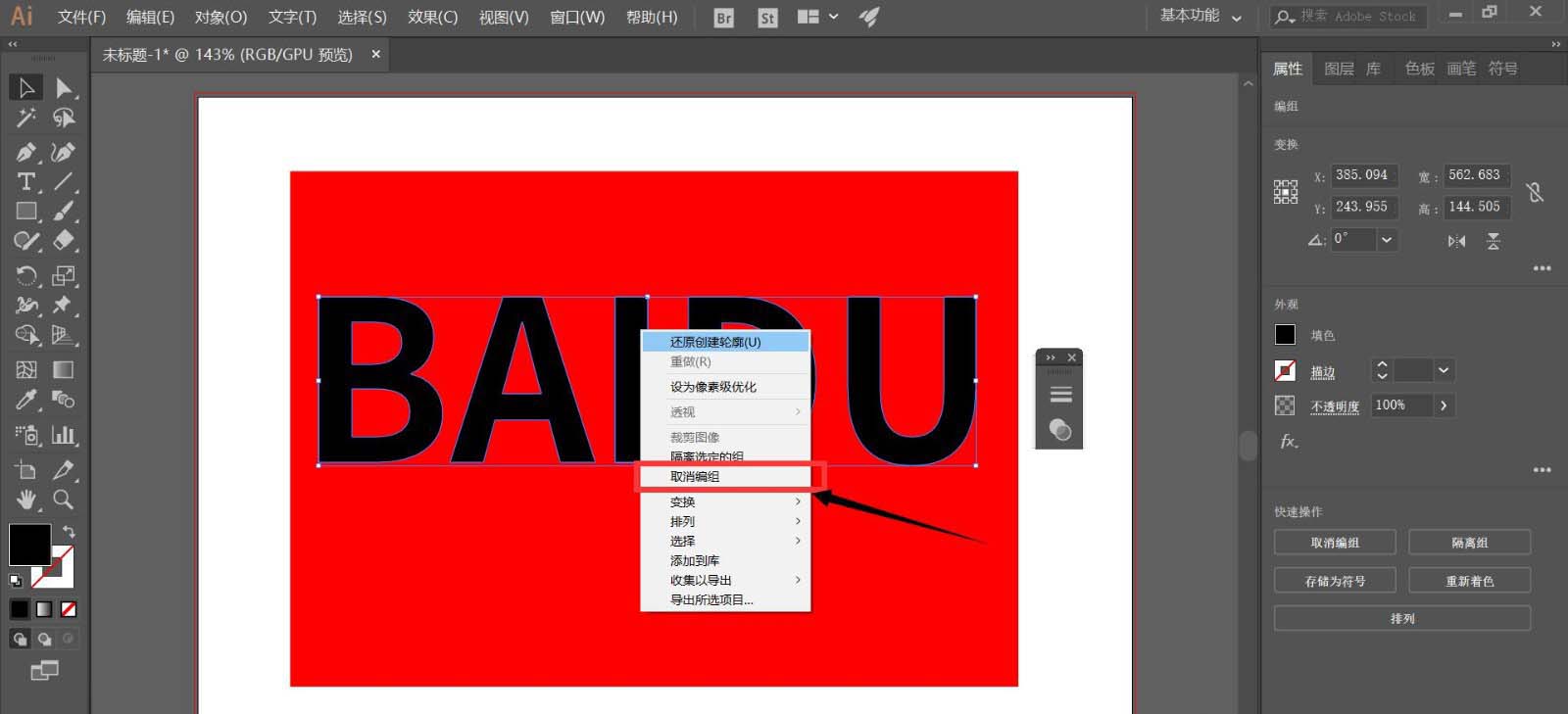Select the Hand tool
Image resolution: width=1568 pixels, height=714 pixels.
click(x=26, y=500)
